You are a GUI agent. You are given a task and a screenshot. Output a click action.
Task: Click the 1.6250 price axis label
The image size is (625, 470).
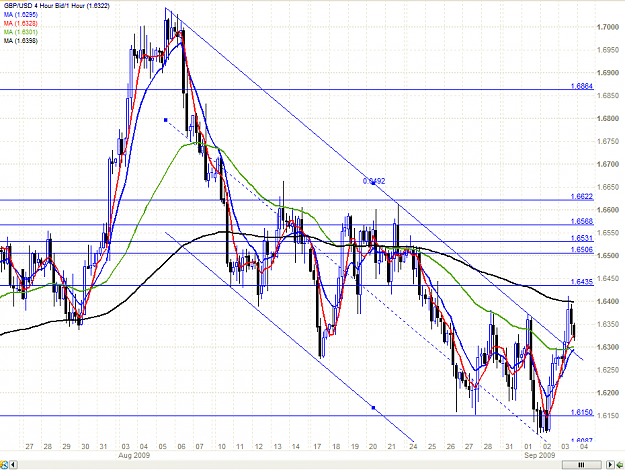(608, 370)
